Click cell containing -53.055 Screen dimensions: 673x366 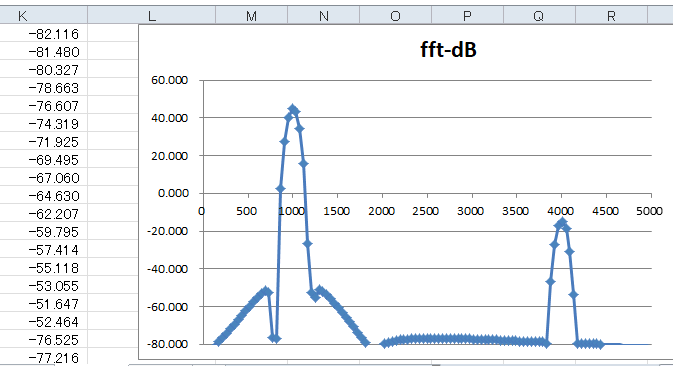pos(43,286)
